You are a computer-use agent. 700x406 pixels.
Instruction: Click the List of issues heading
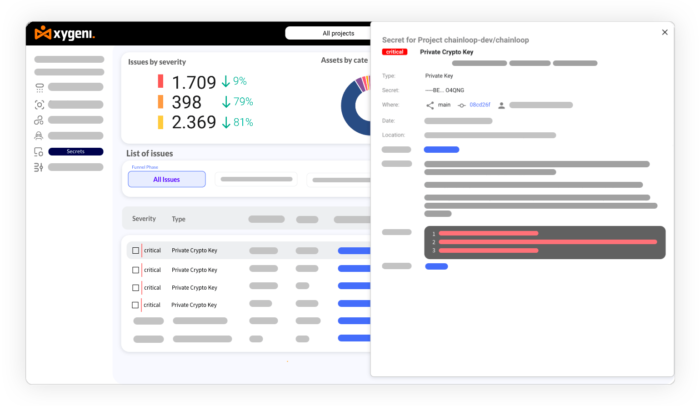click(x=150, y=154)
